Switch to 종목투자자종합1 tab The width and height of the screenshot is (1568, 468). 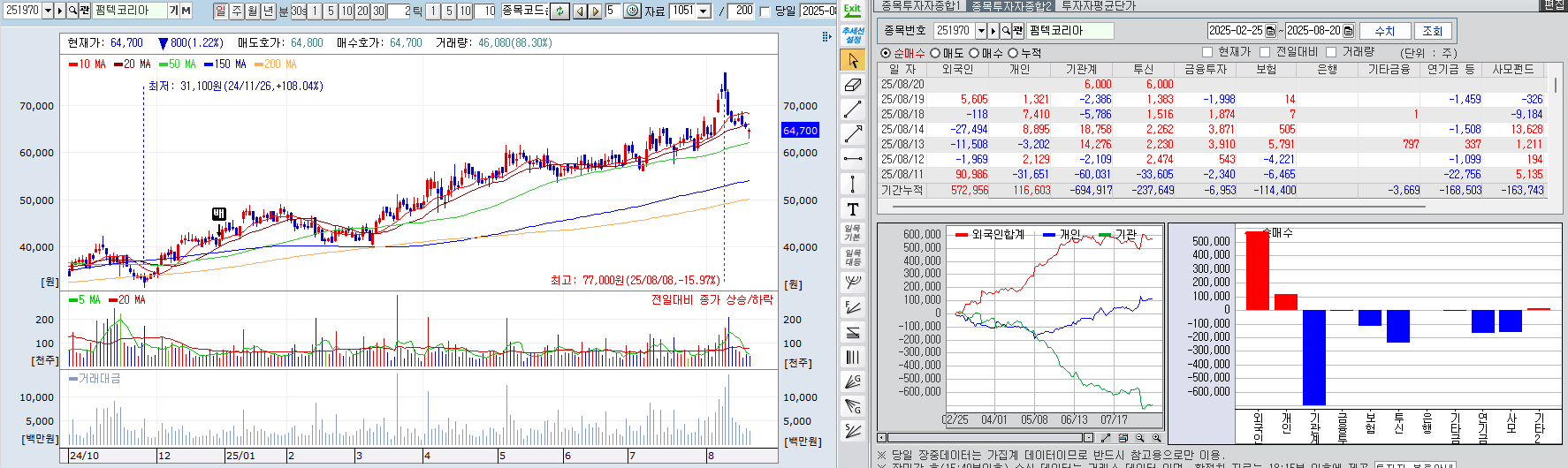coord(921,6)
